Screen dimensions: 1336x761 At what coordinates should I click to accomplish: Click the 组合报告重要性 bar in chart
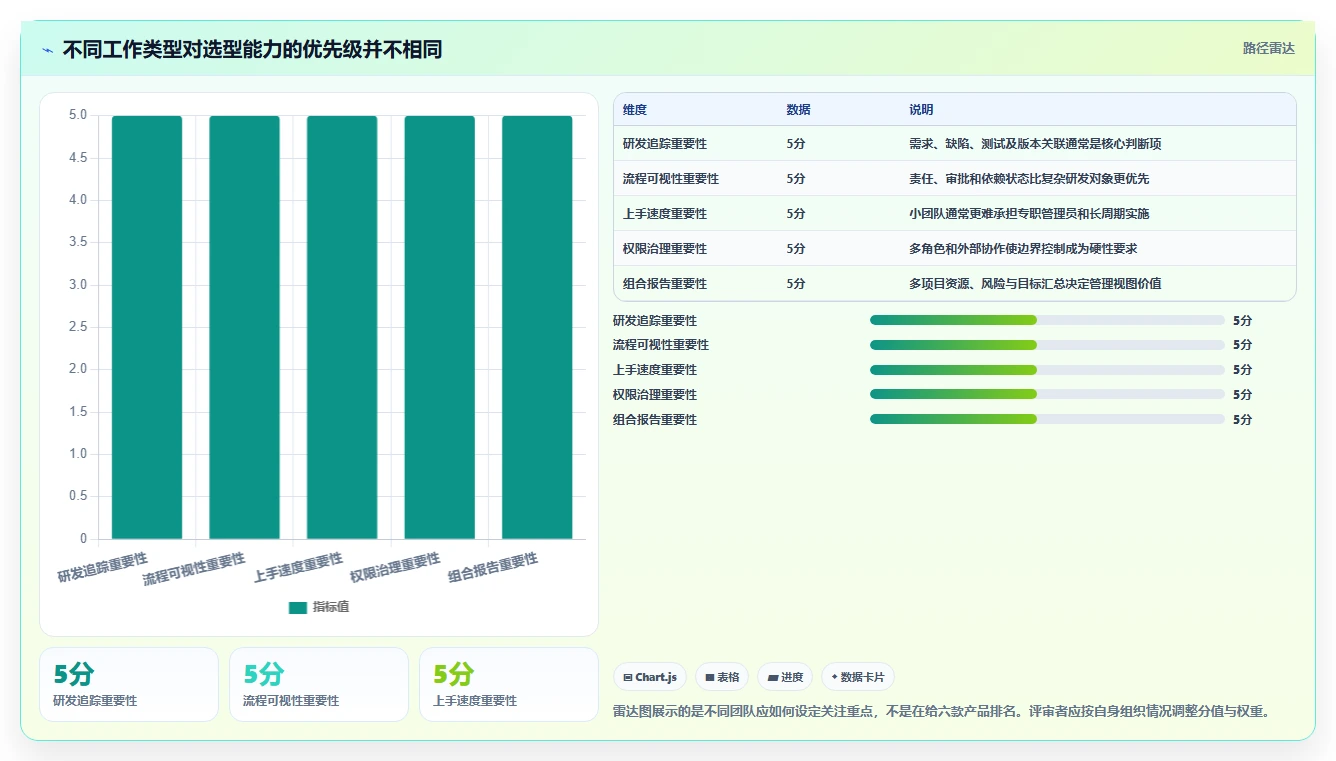point(537,327)
